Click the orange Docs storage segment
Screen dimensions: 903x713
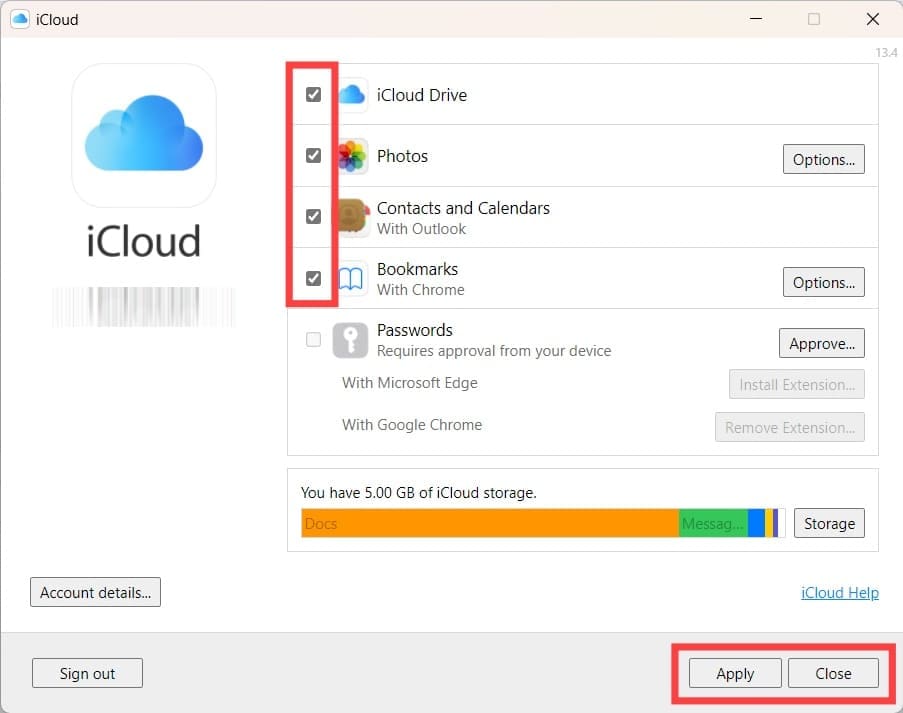[490, 523]
